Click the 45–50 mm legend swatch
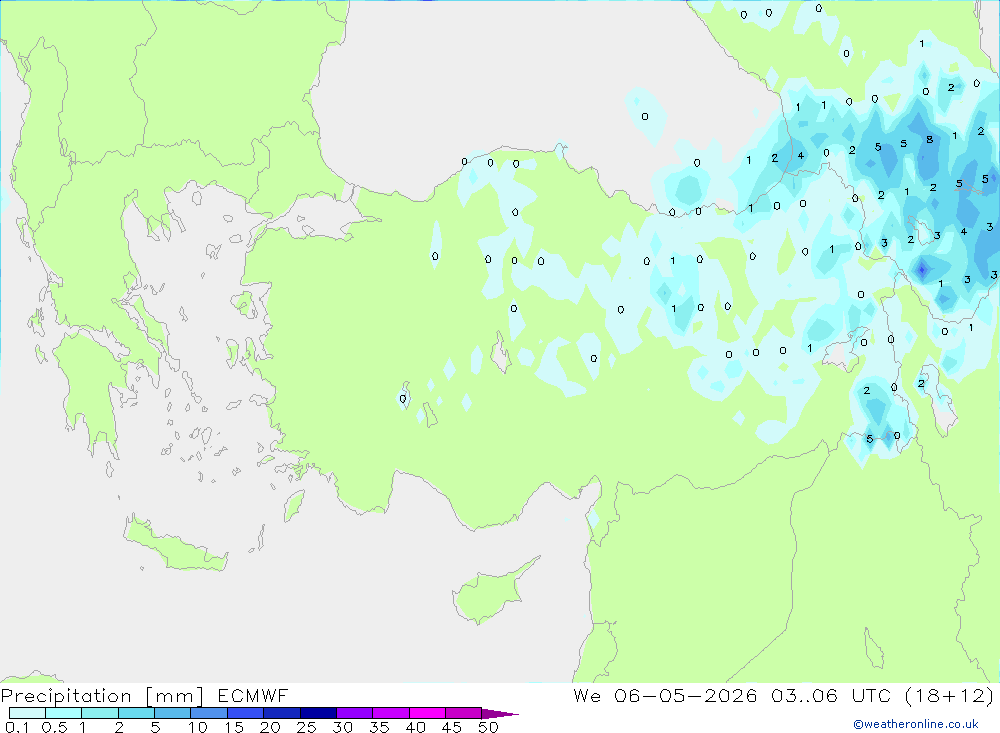This screenshot has height=733, width=1000. [463, 713]
